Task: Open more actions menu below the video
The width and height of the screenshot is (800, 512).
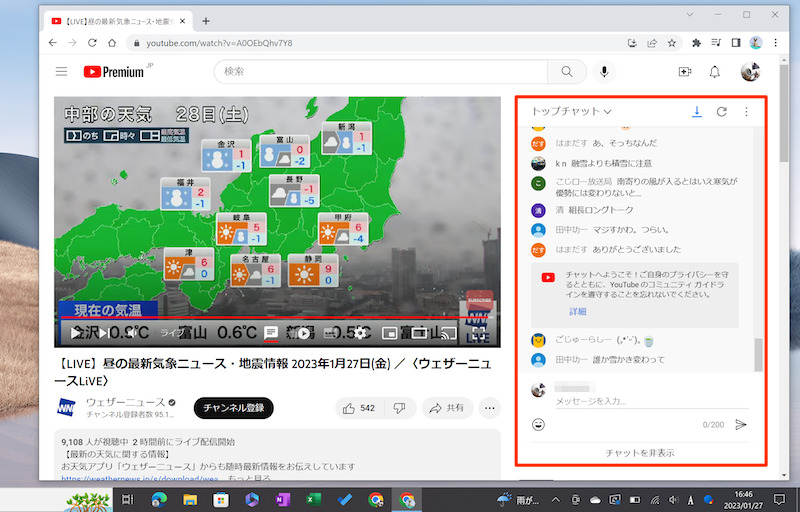Action: (489, 408)
